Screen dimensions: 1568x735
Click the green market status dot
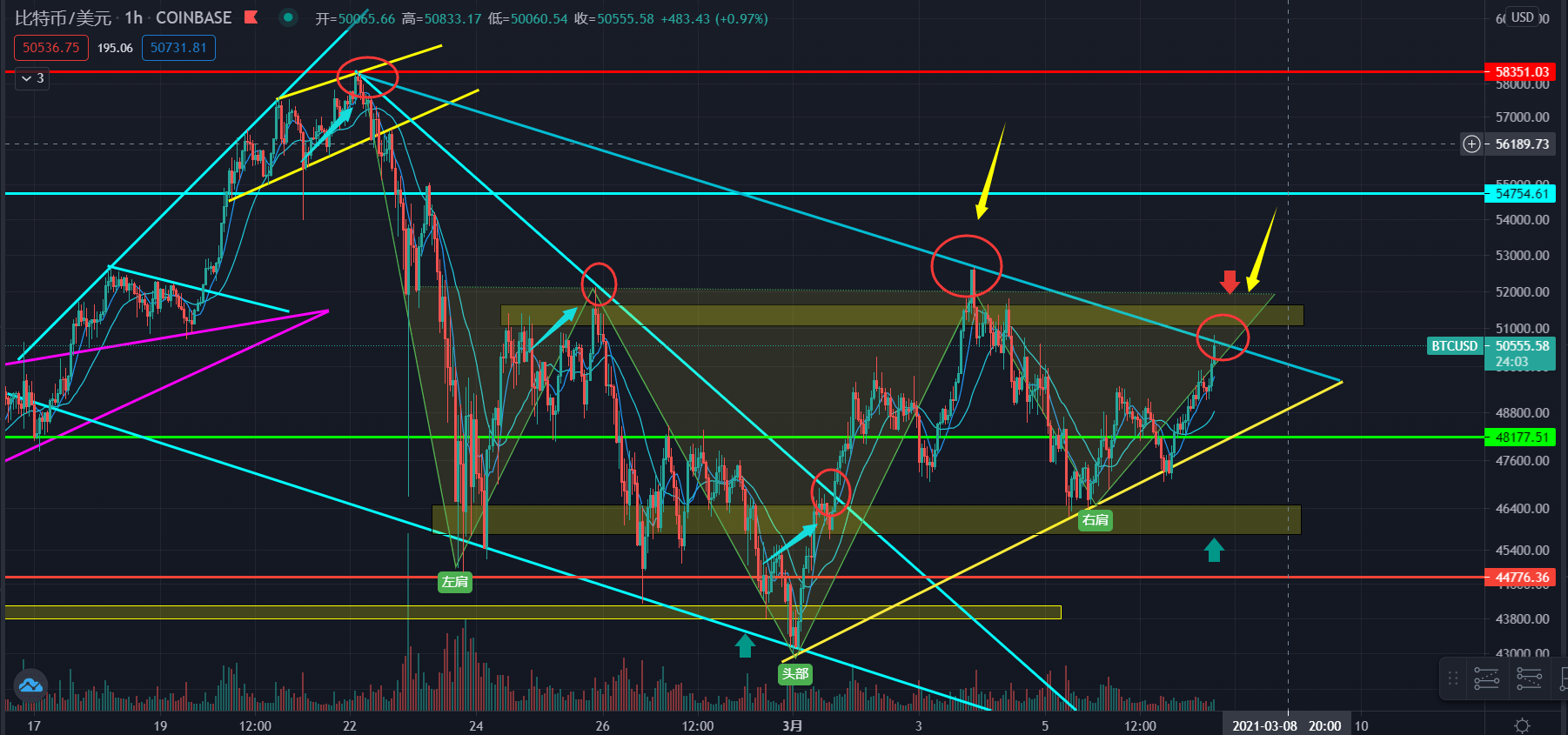pos(287,17)
